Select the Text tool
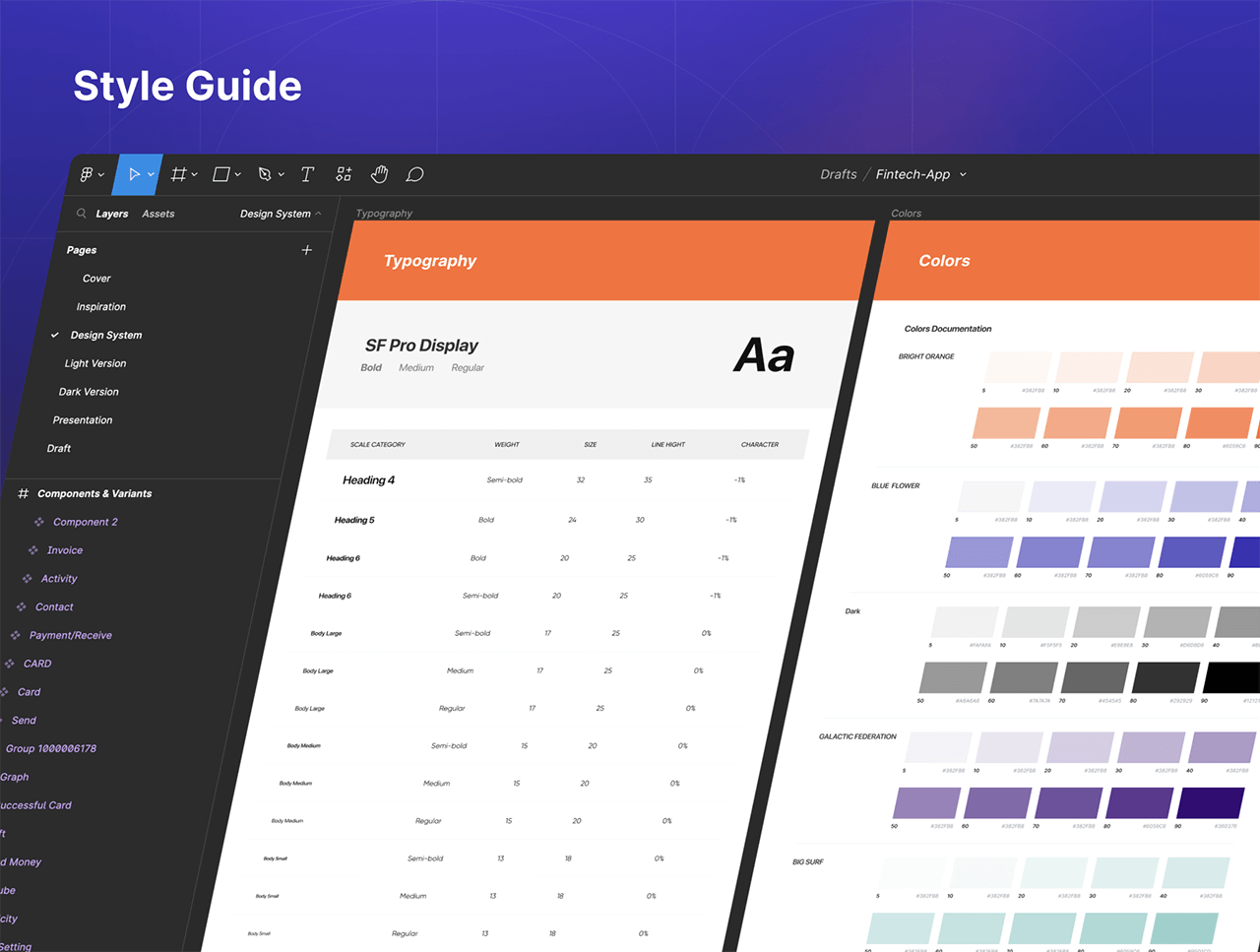 tap(307, 174)
